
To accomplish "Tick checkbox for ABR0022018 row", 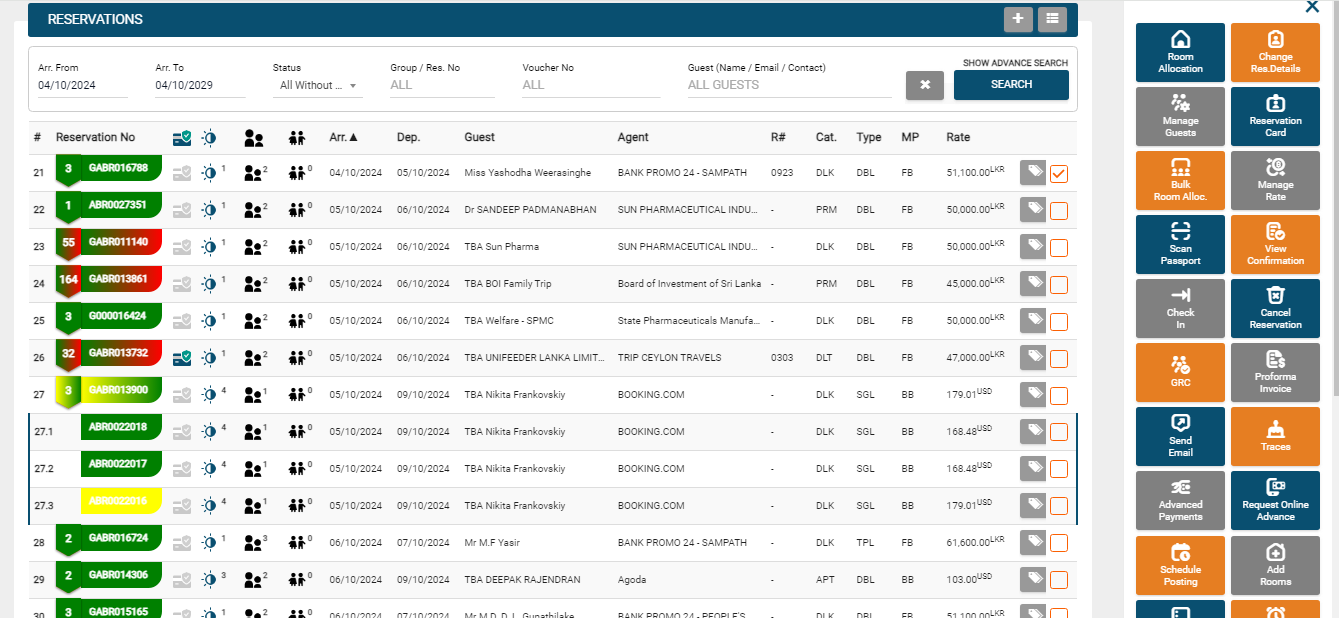I will 1059,432.
